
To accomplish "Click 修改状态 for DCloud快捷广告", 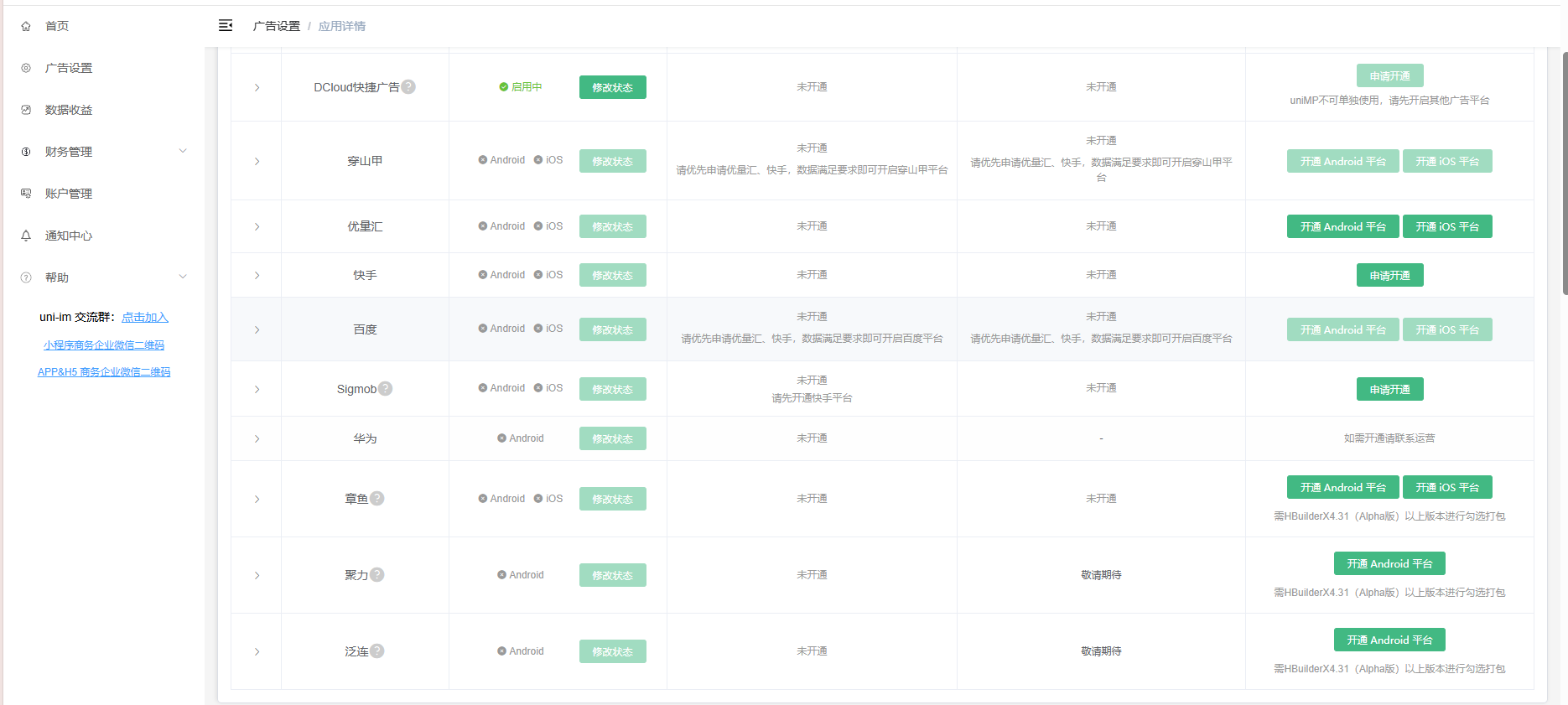I will click(x=613, y=87).
